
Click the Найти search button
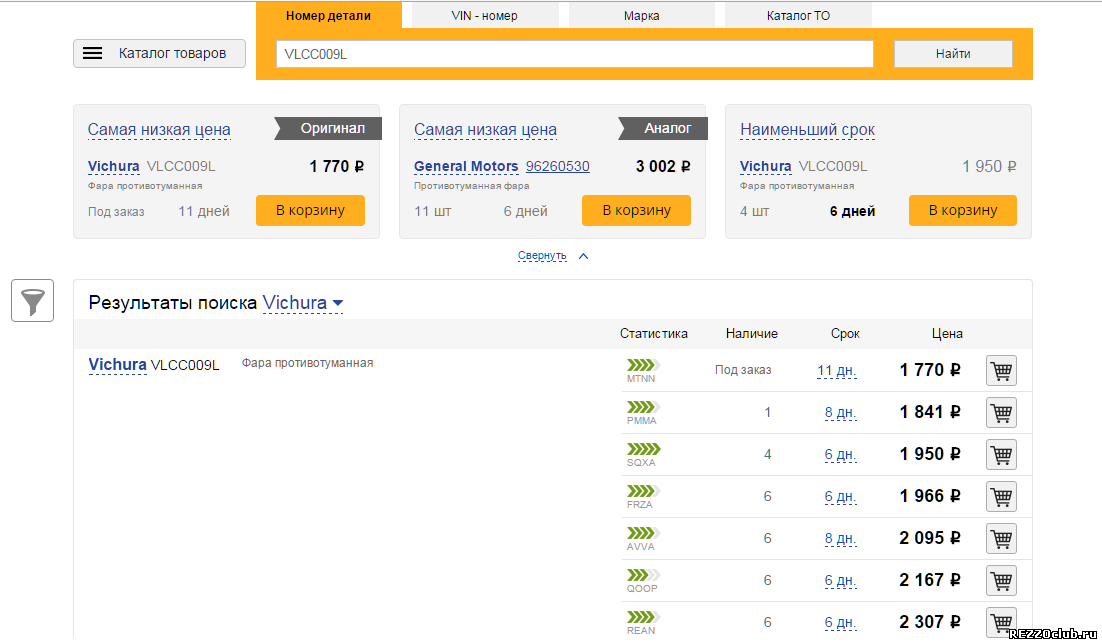point(953,54)
